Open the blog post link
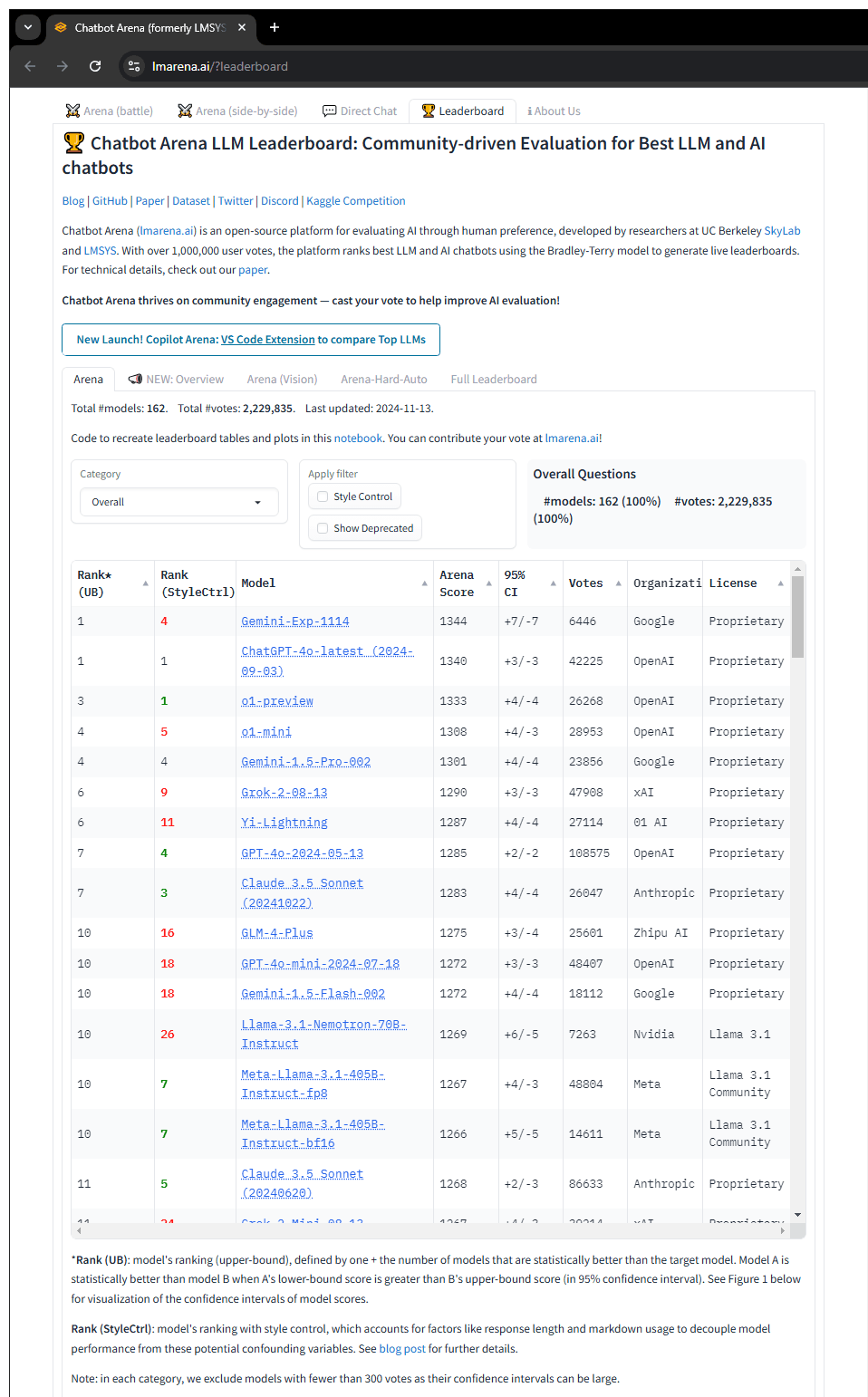Viewport: 868px width, 1397px height. 402,1349
